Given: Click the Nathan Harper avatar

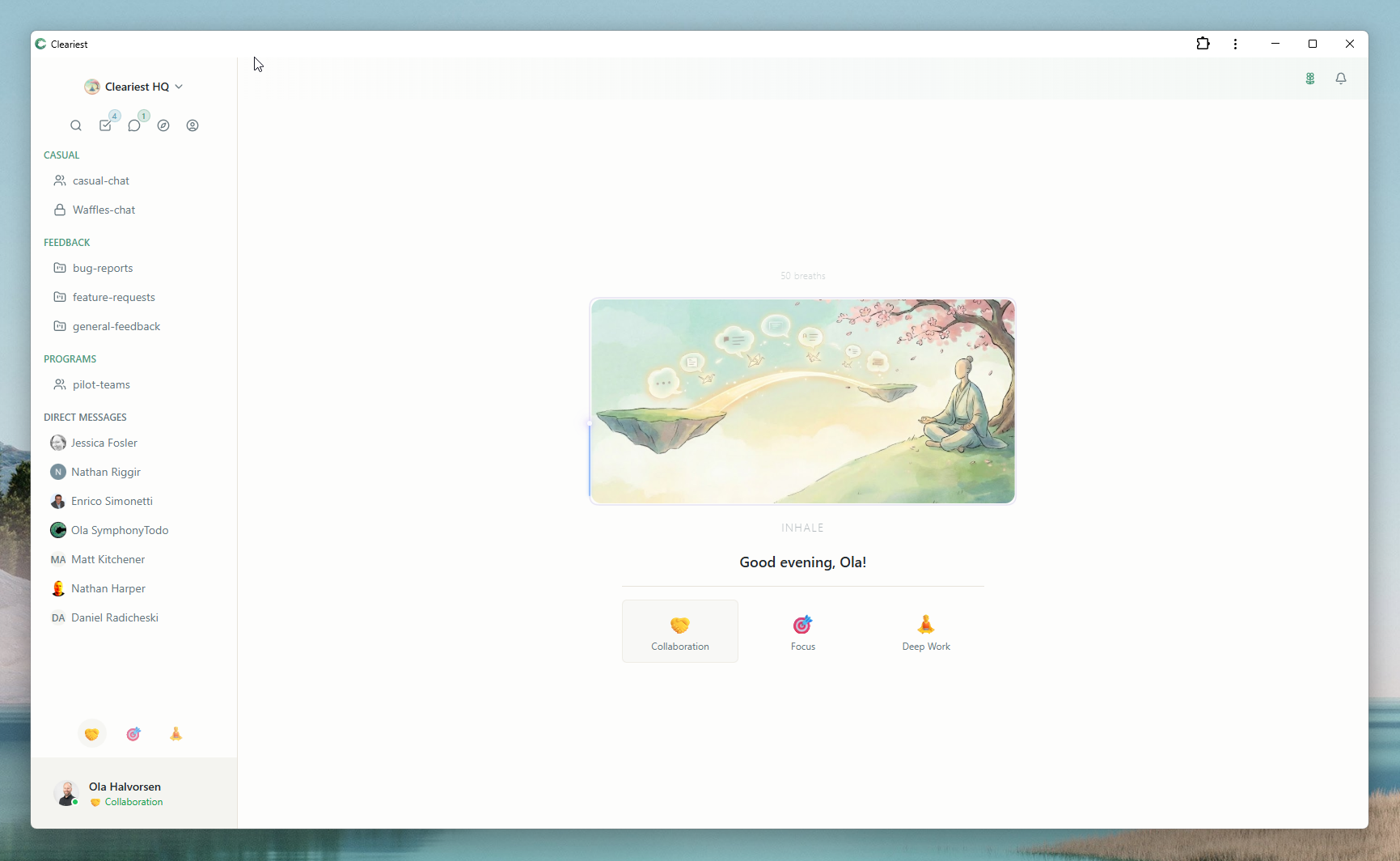Looking at the screenshot, I should [x=58, y=588].
